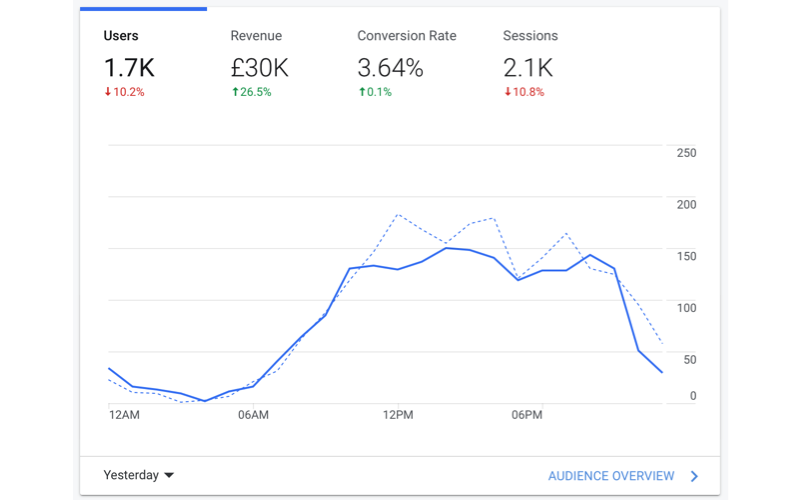The width and height of the screenshot is (800, 500).
Task: Click the green up arrow under Revenue
Action: coord(235,92)
